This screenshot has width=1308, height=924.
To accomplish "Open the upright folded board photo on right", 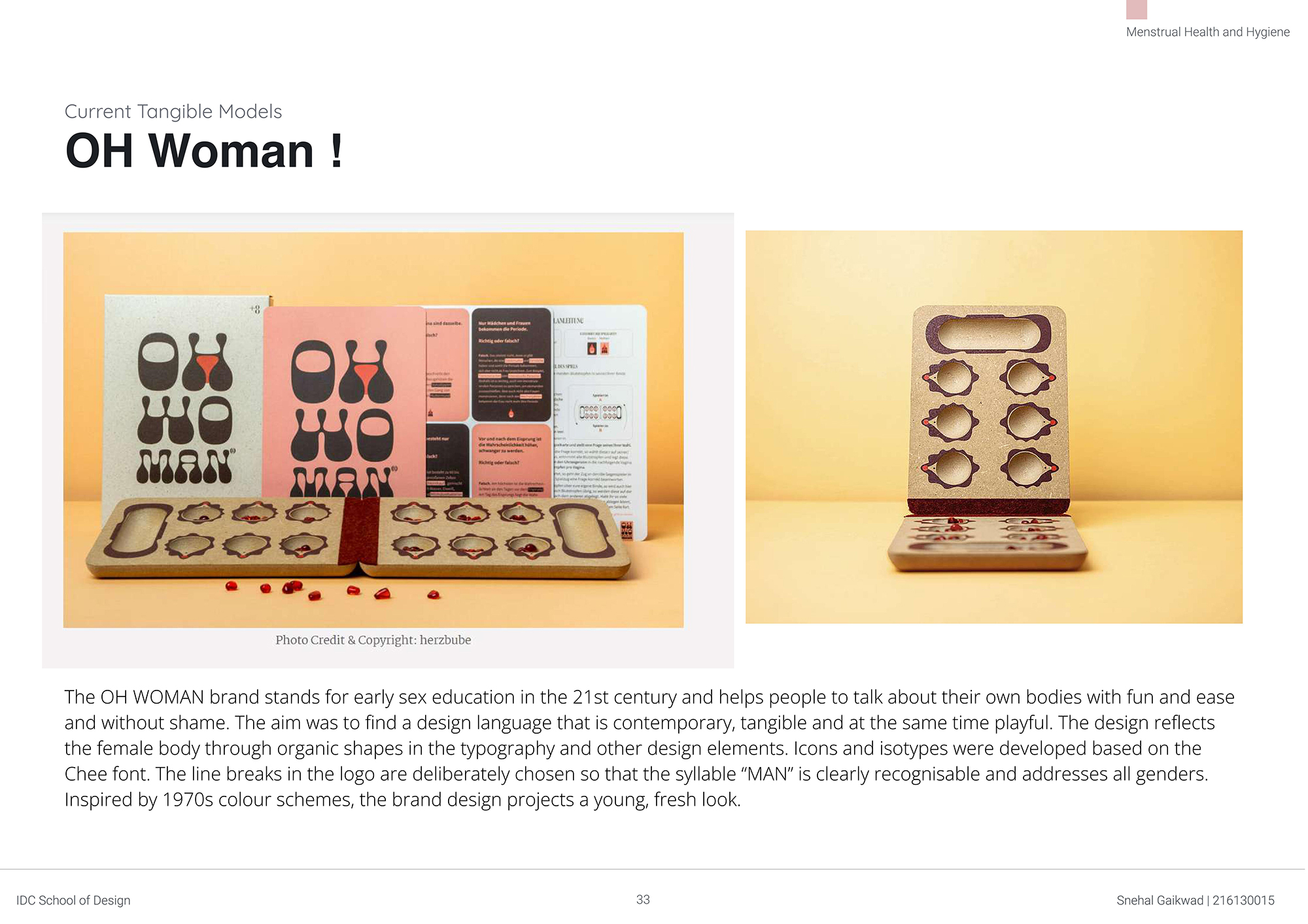I will pos(993,426).
